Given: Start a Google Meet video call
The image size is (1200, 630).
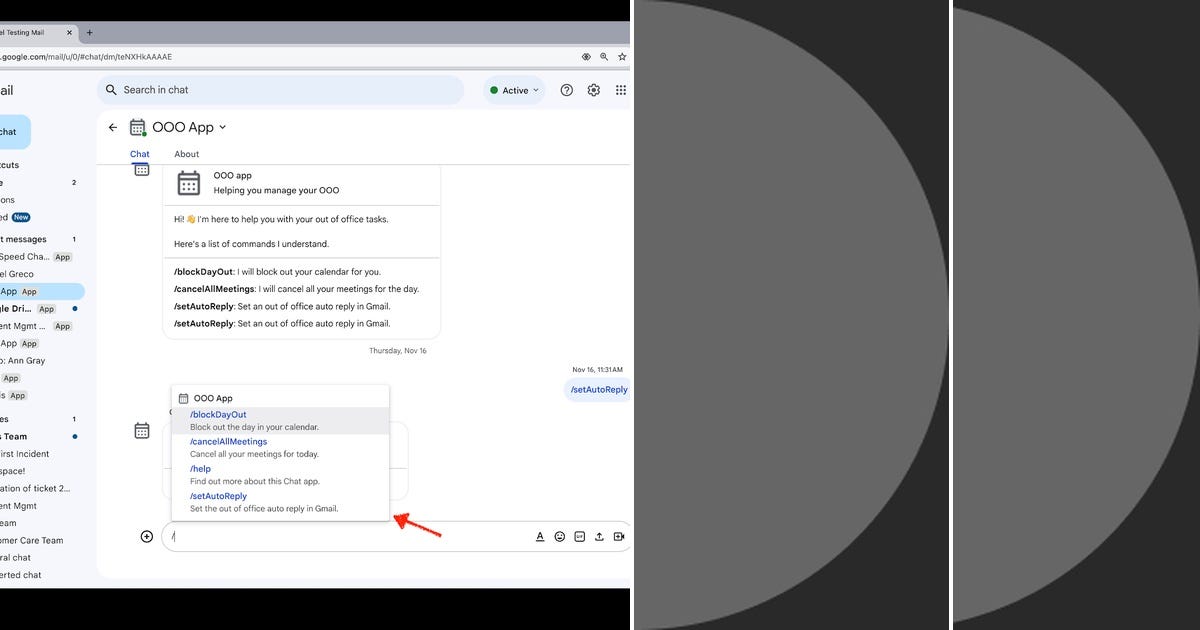Looking at the screenshot, I should [x=621, y=536].
